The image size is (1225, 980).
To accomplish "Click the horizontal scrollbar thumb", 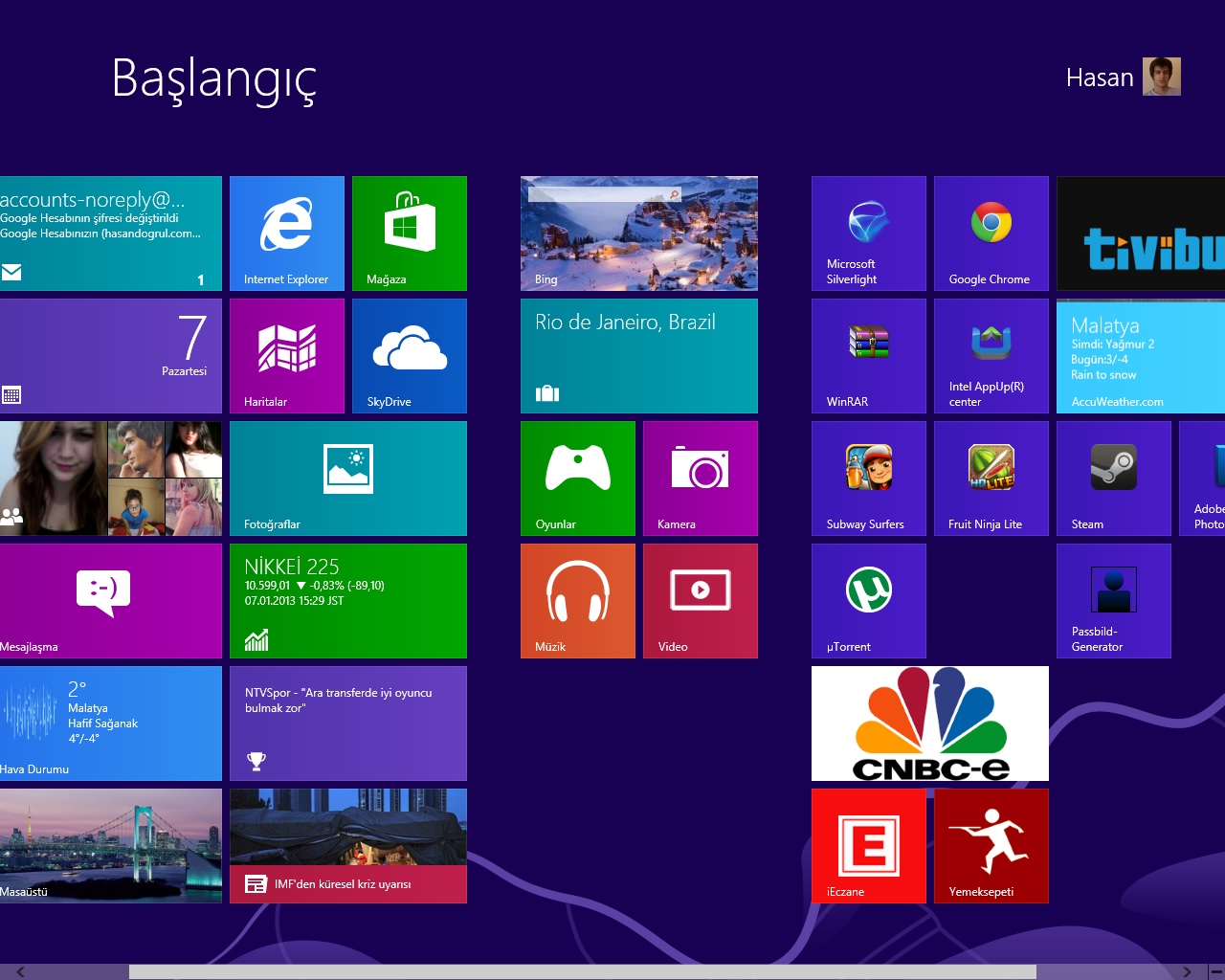I will 583,971.
